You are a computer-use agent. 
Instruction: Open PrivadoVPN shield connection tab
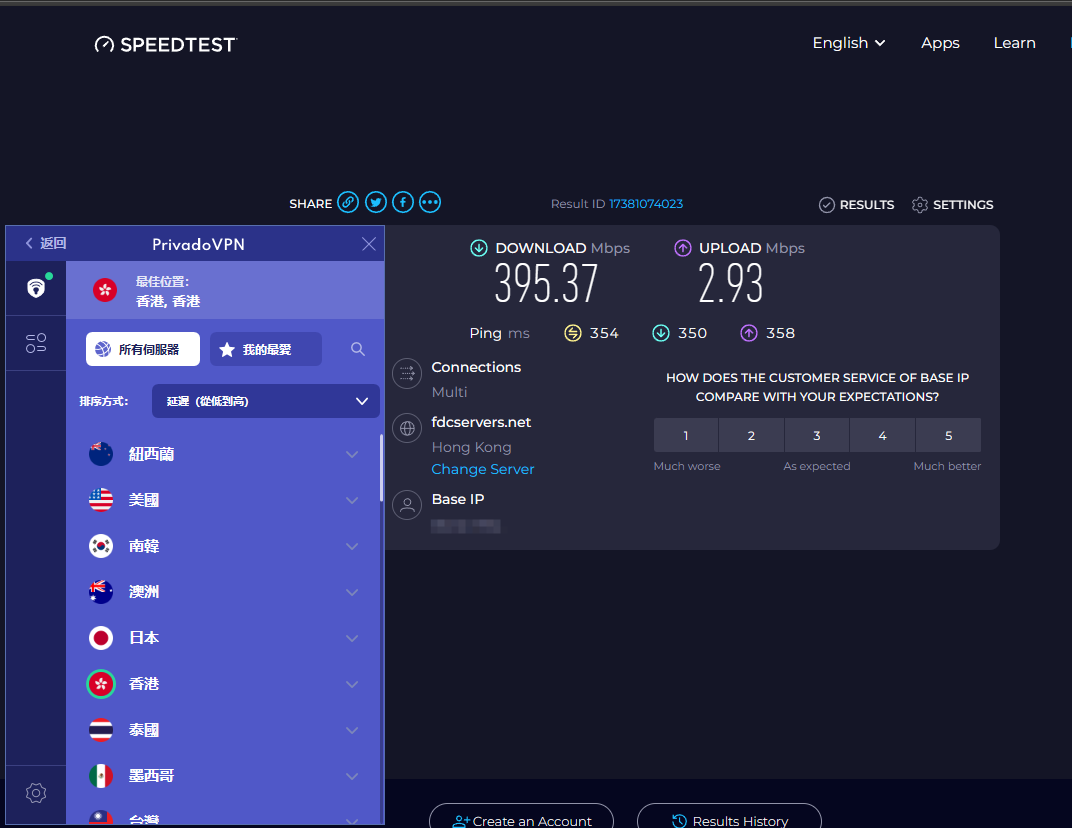pos(36,288)
